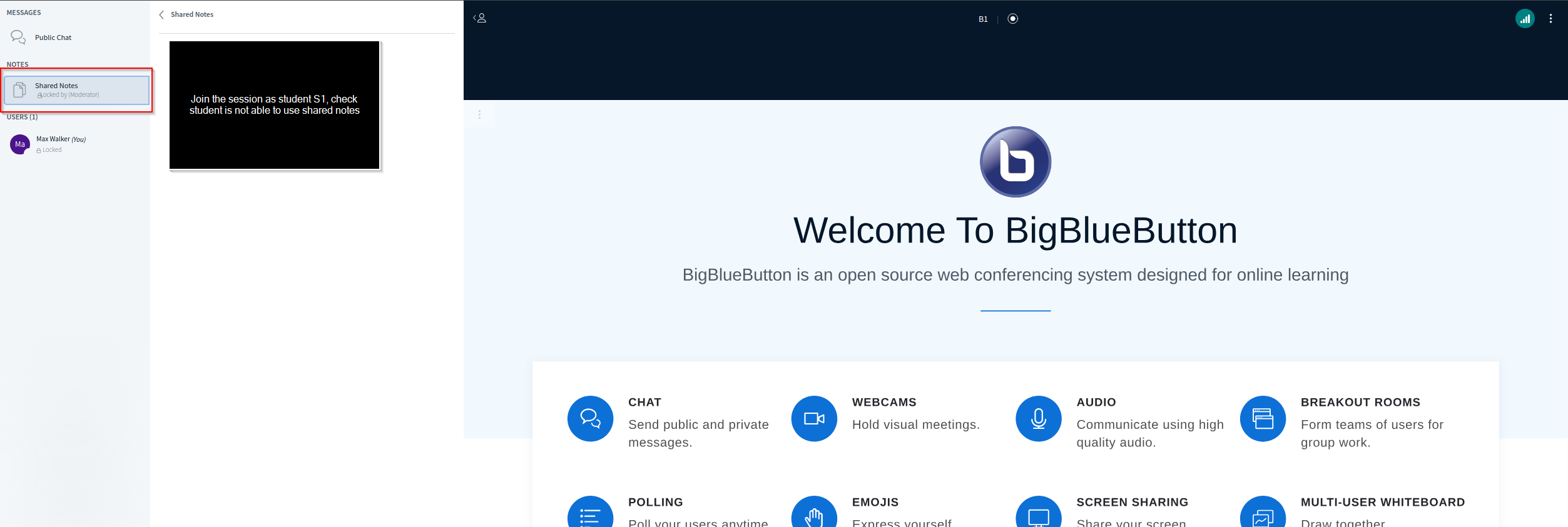Click the MESSAGES section label
Viewport: 1568px width, 527px height.
pyautogui.click(x=24, y=13)
